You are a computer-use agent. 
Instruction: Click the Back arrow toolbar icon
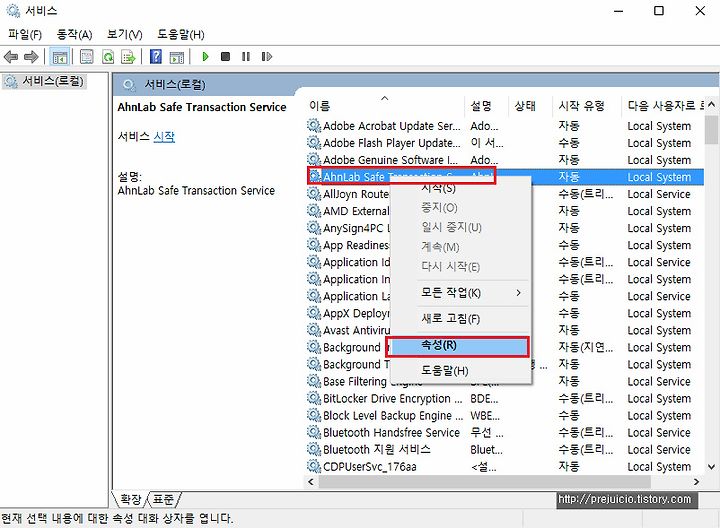[x=11, y=57]
